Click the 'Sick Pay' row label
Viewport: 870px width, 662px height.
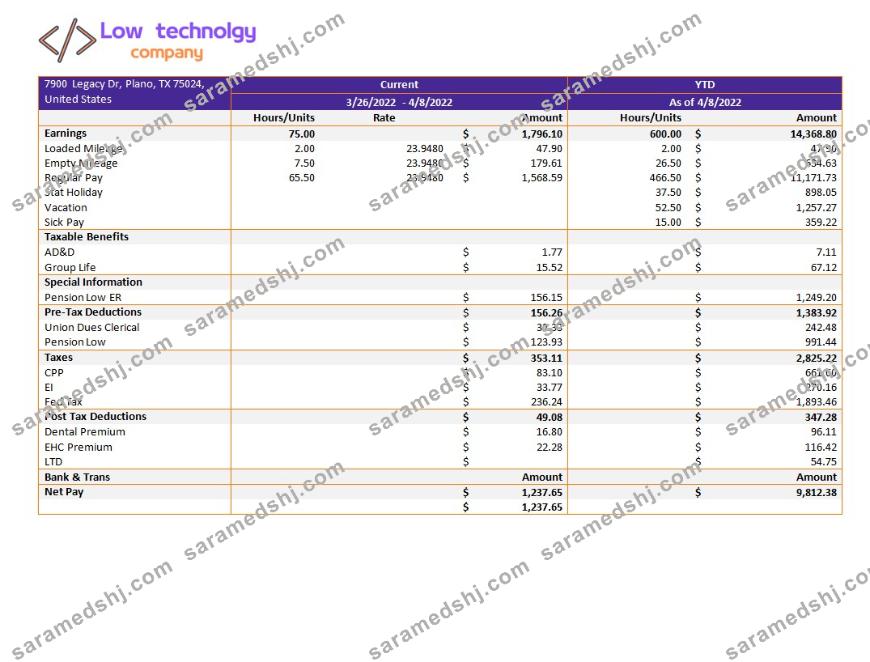[64, 222]
